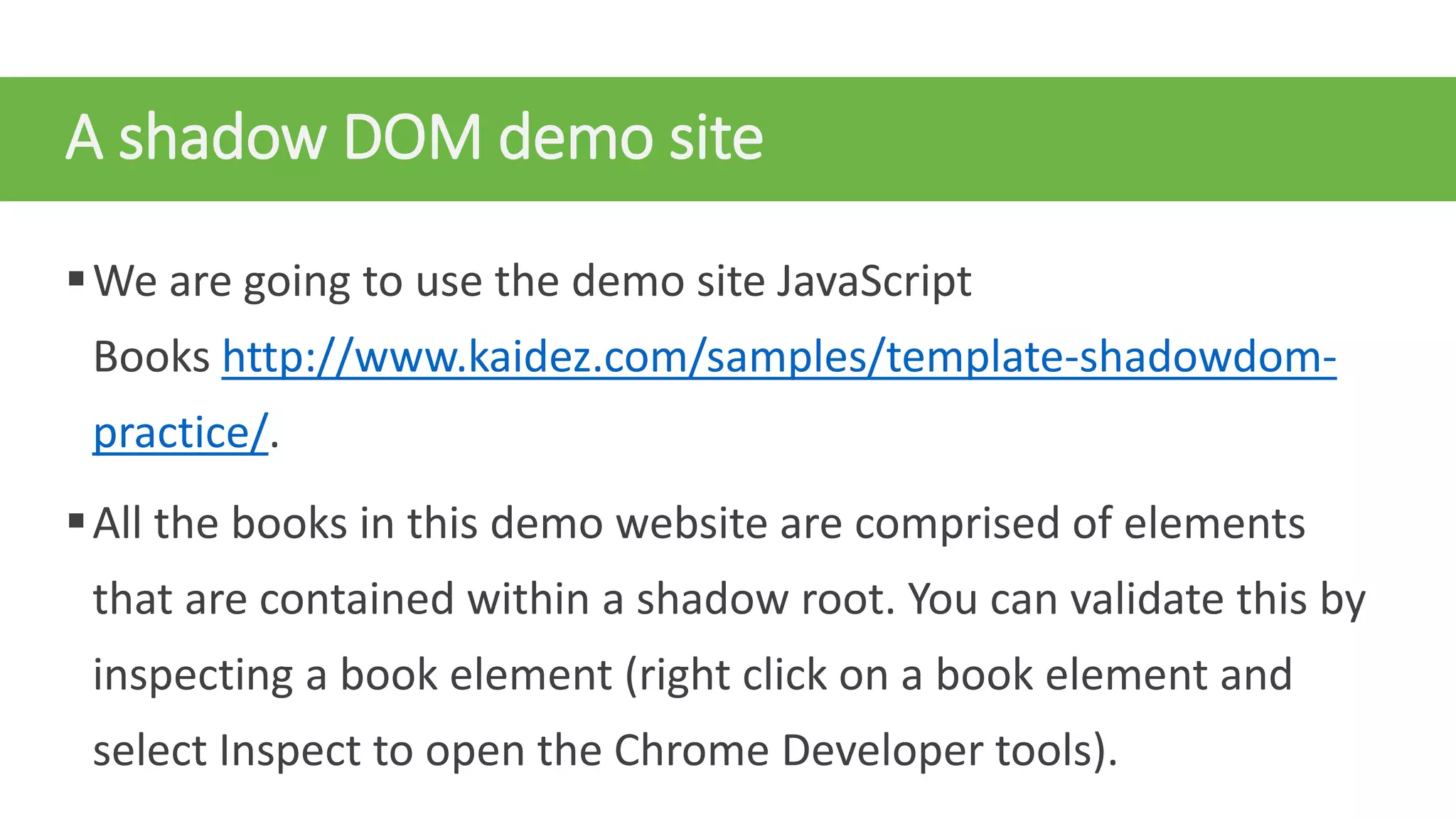Click the text 'We are going to use the demo site JavaScript'
Screen dimensions: 1456x819
[x=532, y=282]
